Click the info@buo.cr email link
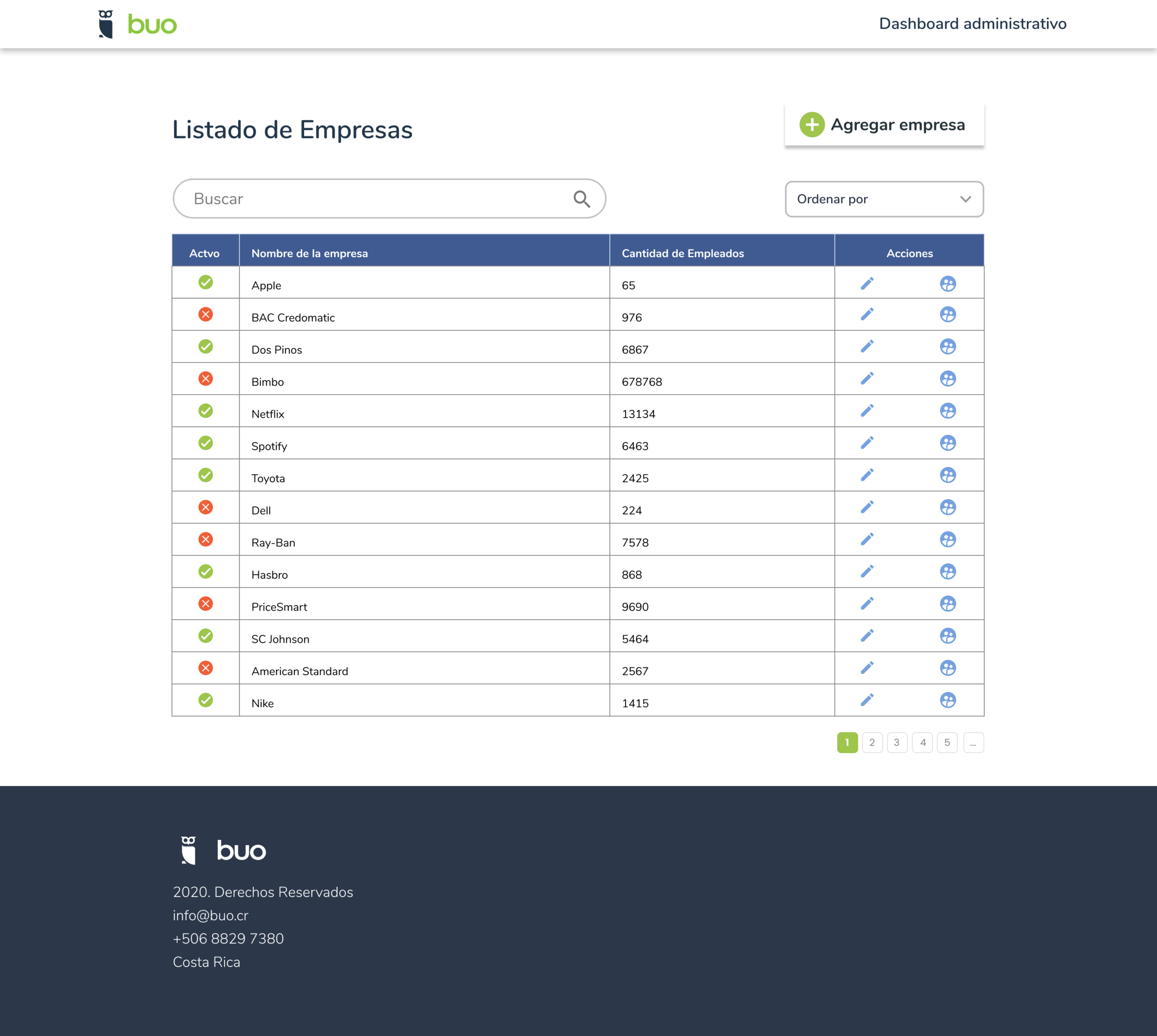 [211, 915]
